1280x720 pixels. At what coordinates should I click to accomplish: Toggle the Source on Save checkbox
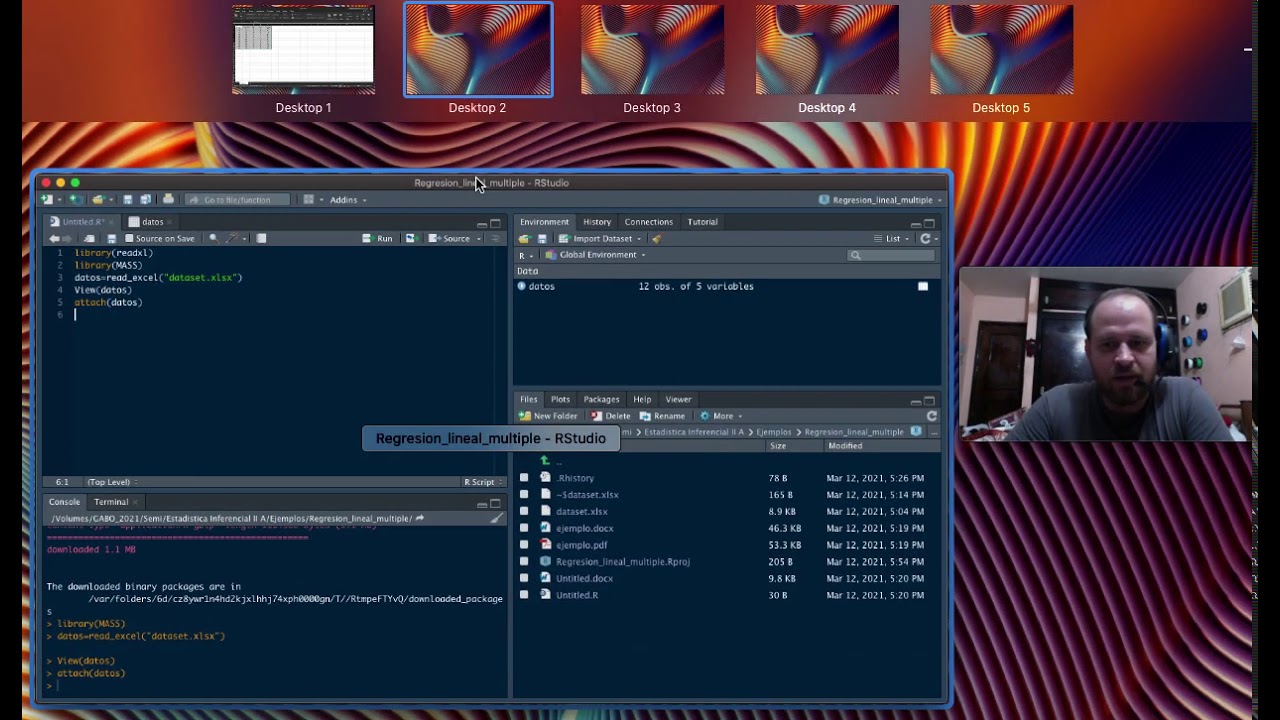click(129, 238)
